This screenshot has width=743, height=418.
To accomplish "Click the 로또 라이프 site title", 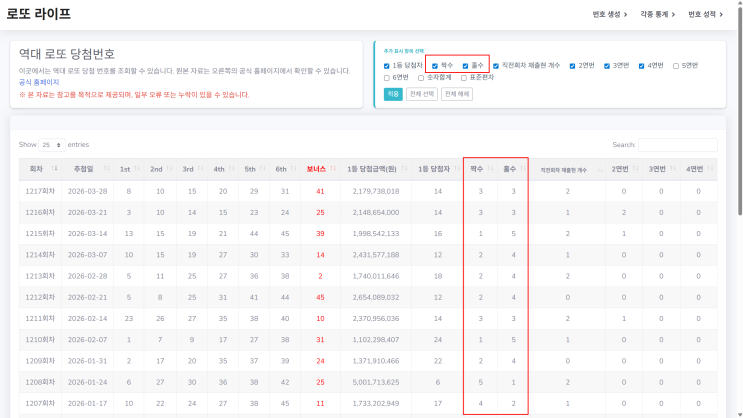I will [38, 14].
